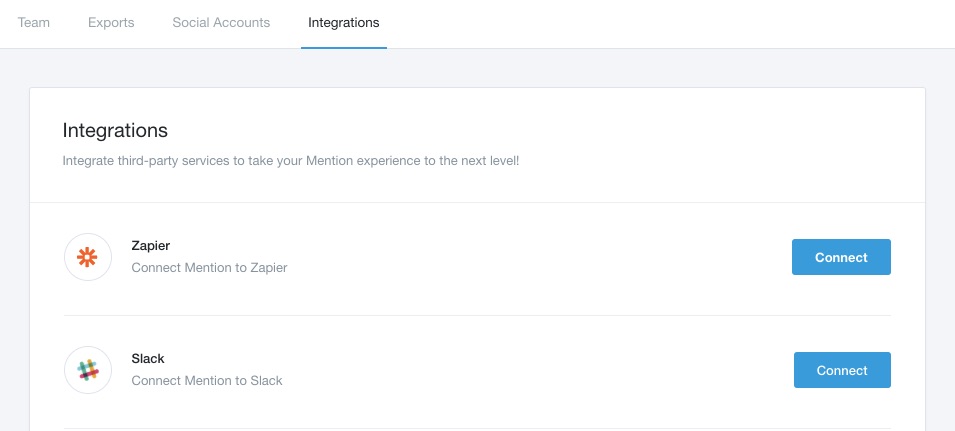Click the gray page background above the card
The height and width of the screenshot is (431, 955).
click(478, 68)
